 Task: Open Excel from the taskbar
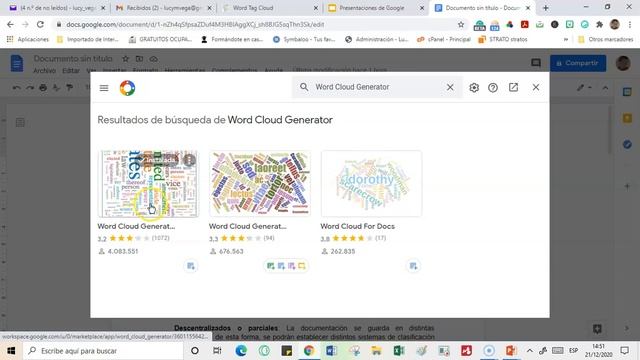click(399, 351)
